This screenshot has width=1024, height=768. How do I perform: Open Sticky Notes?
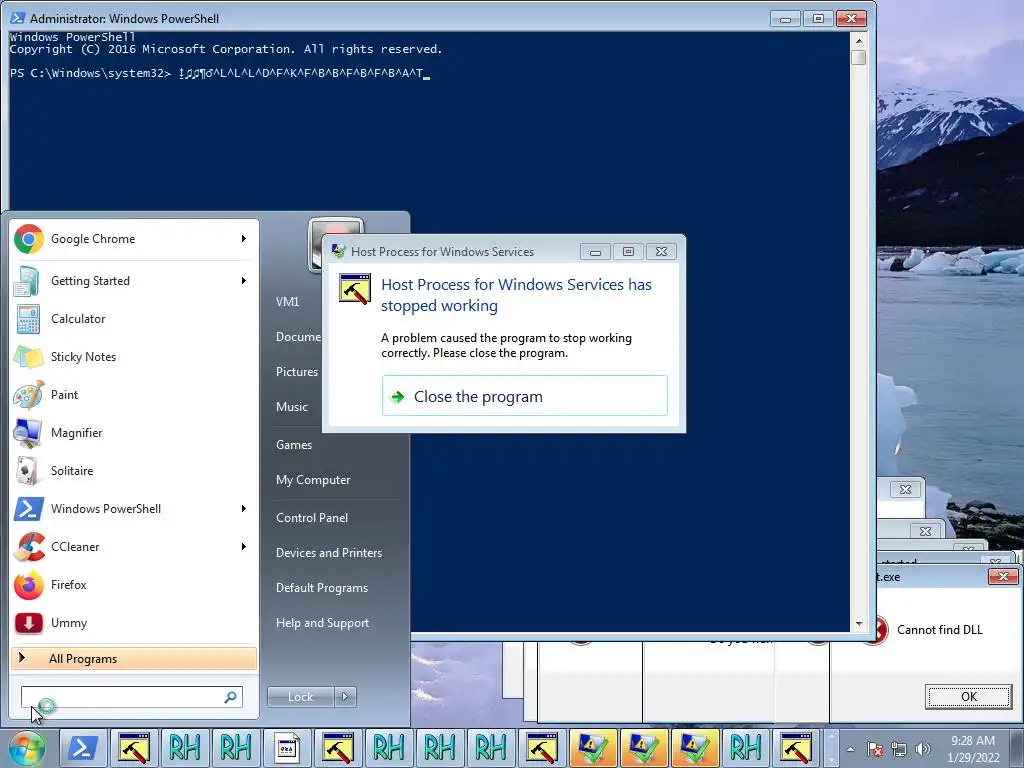coord(134,357)
